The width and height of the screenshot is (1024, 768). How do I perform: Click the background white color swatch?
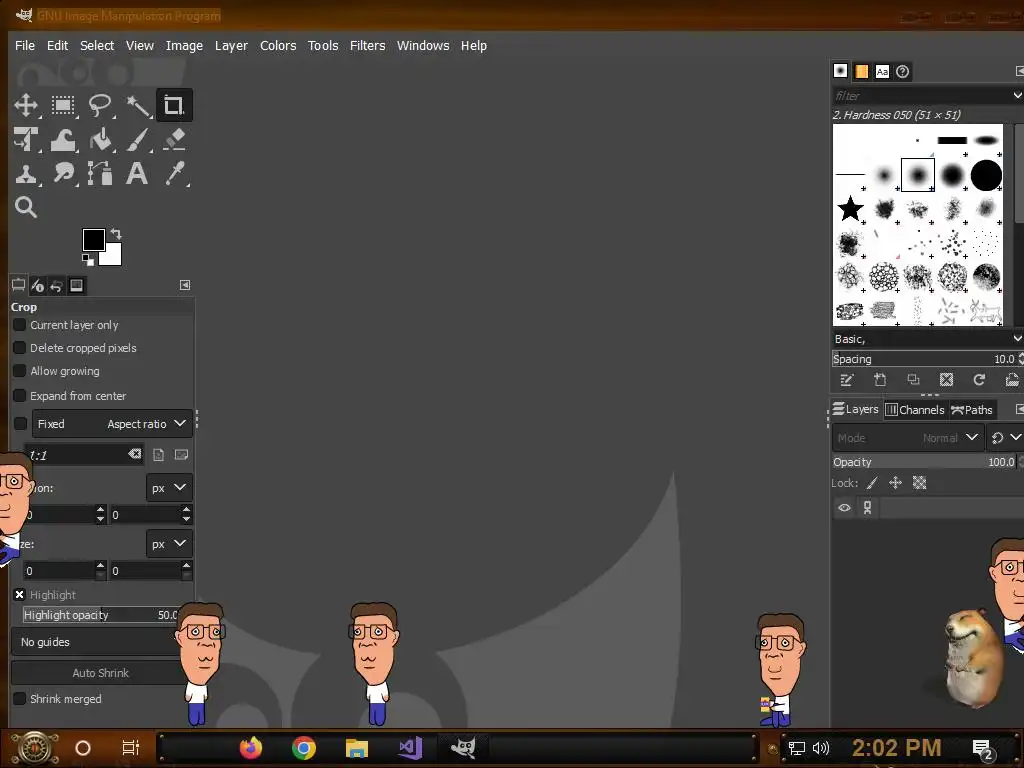pos(112,255)
